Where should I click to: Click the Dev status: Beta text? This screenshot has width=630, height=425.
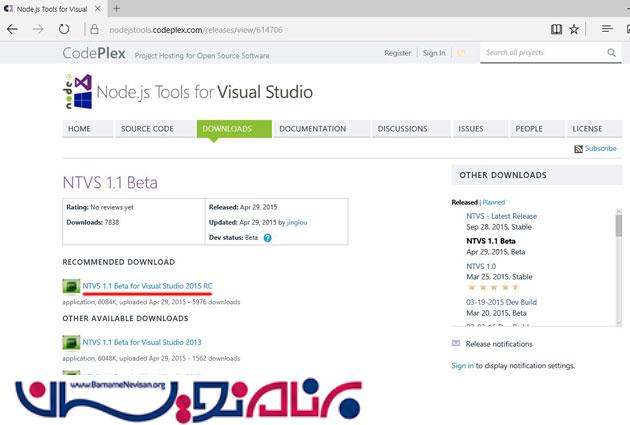point(233,238)
